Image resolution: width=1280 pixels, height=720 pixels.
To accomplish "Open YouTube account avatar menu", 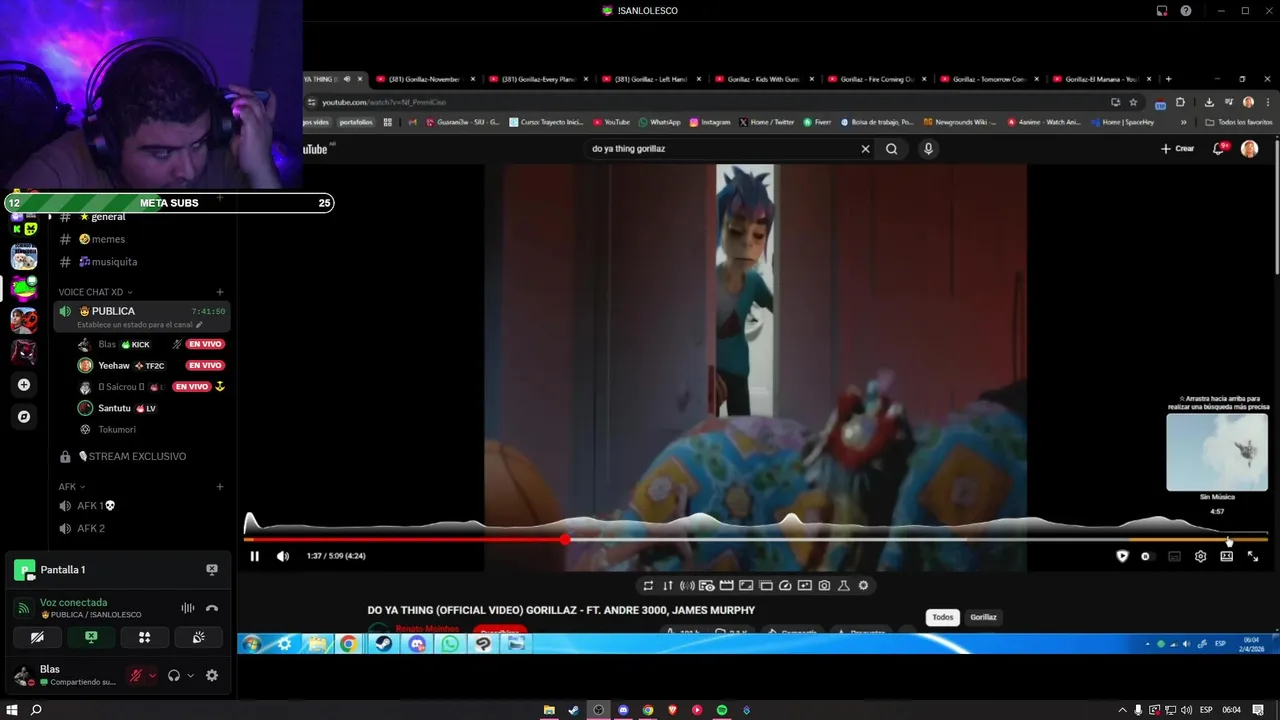I will coord(1249,149).
